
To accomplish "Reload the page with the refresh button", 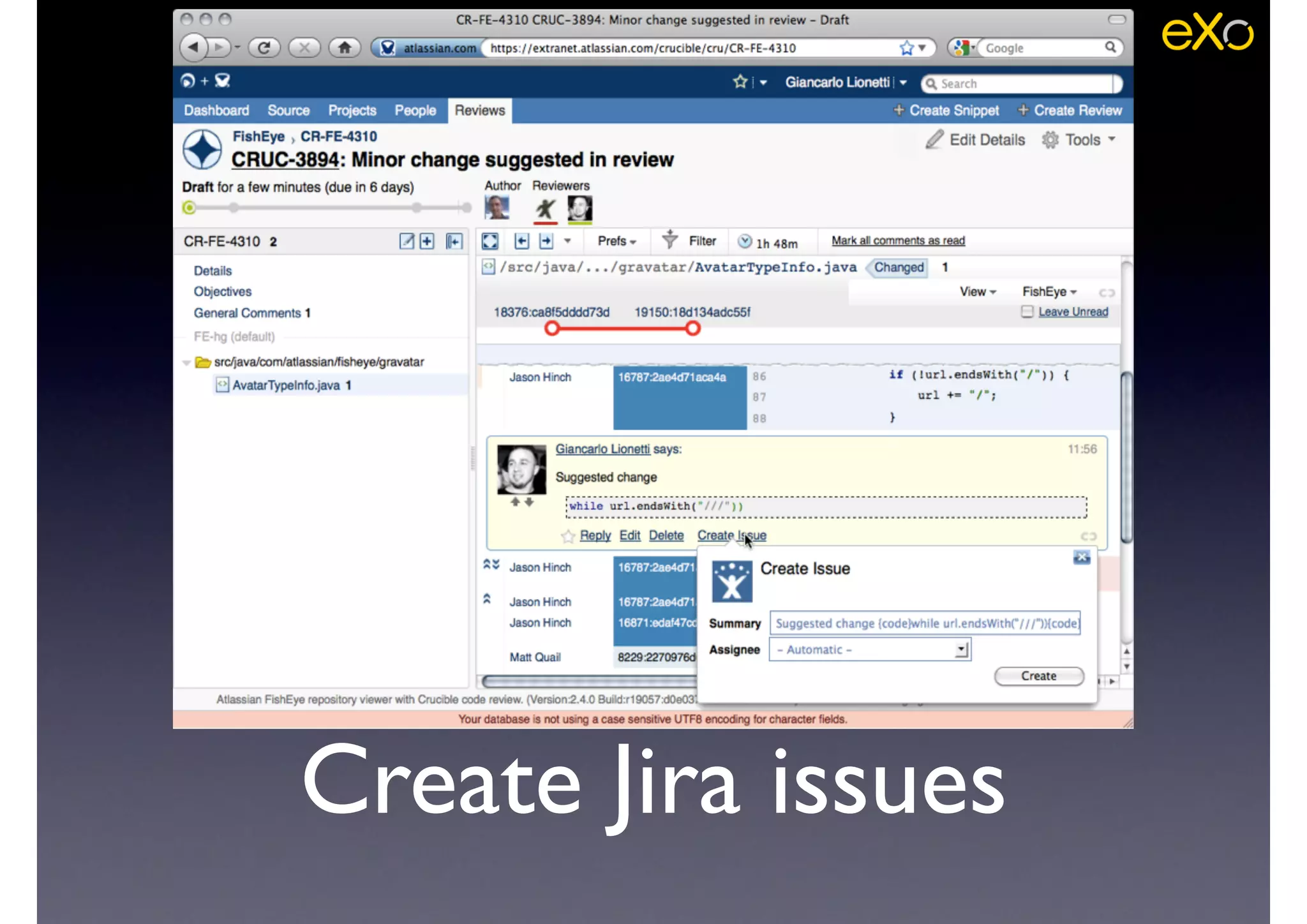I will pos(264,48).
